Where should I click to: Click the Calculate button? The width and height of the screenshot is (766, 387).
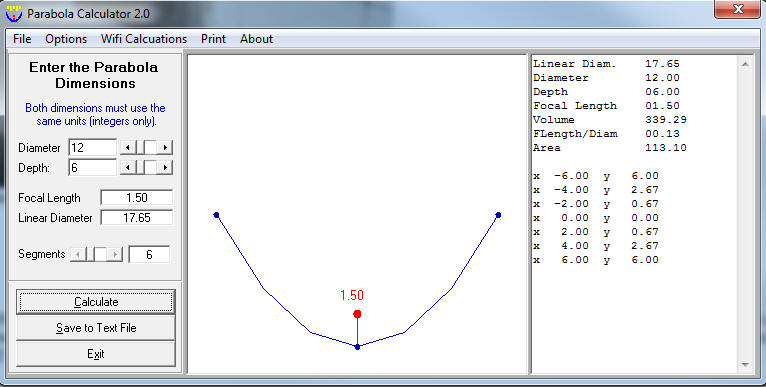(x=96, y=302)
